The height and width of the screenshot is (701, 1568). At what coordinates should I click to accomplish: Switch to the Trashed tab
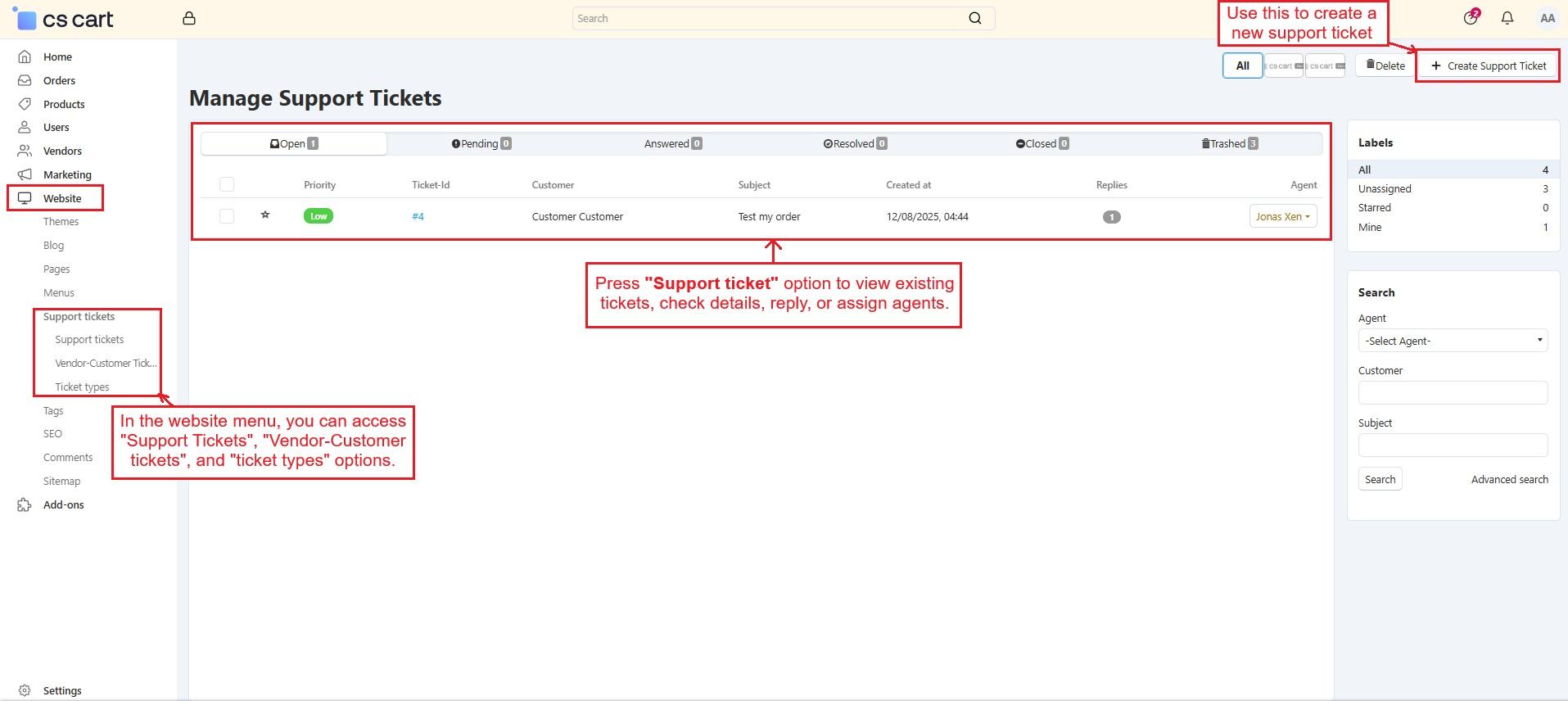tap(1228, 143)
